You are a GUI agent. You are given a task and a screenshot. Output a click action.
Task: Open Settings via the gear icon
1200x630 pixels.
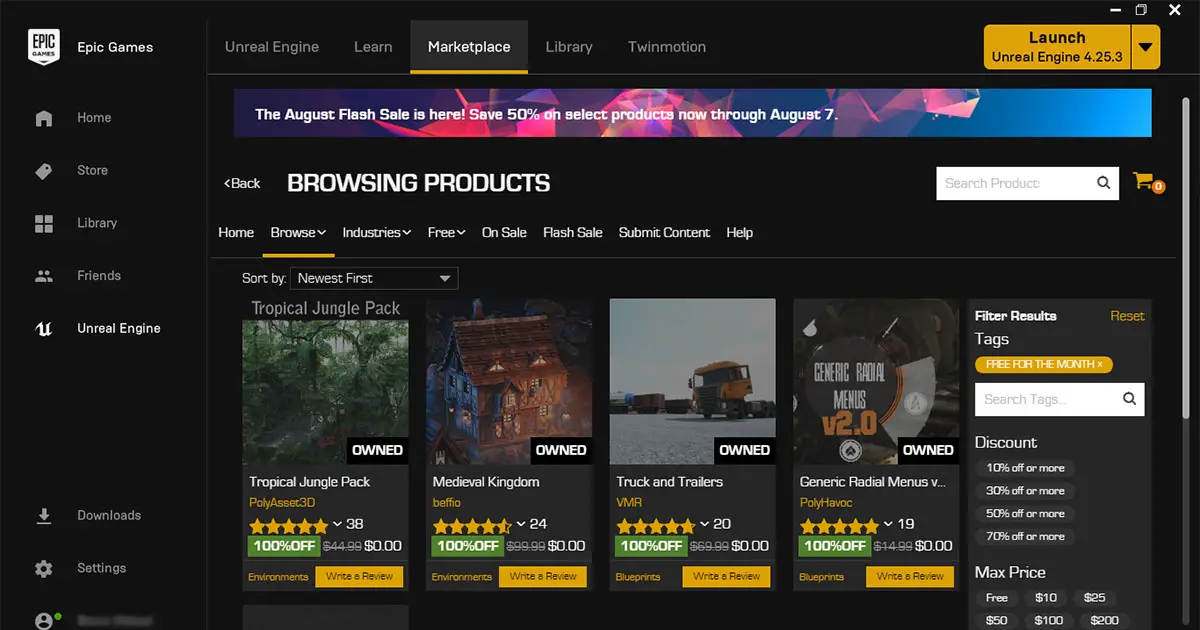[44, 568]
